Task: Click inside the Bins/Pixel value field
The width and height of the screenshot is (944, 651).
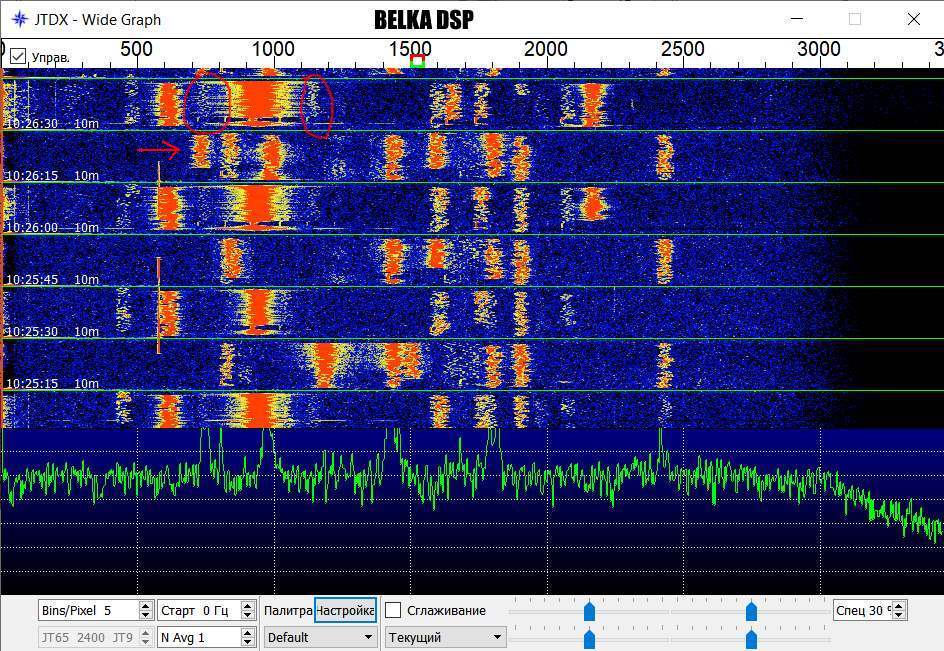Action: click(88, 610)
